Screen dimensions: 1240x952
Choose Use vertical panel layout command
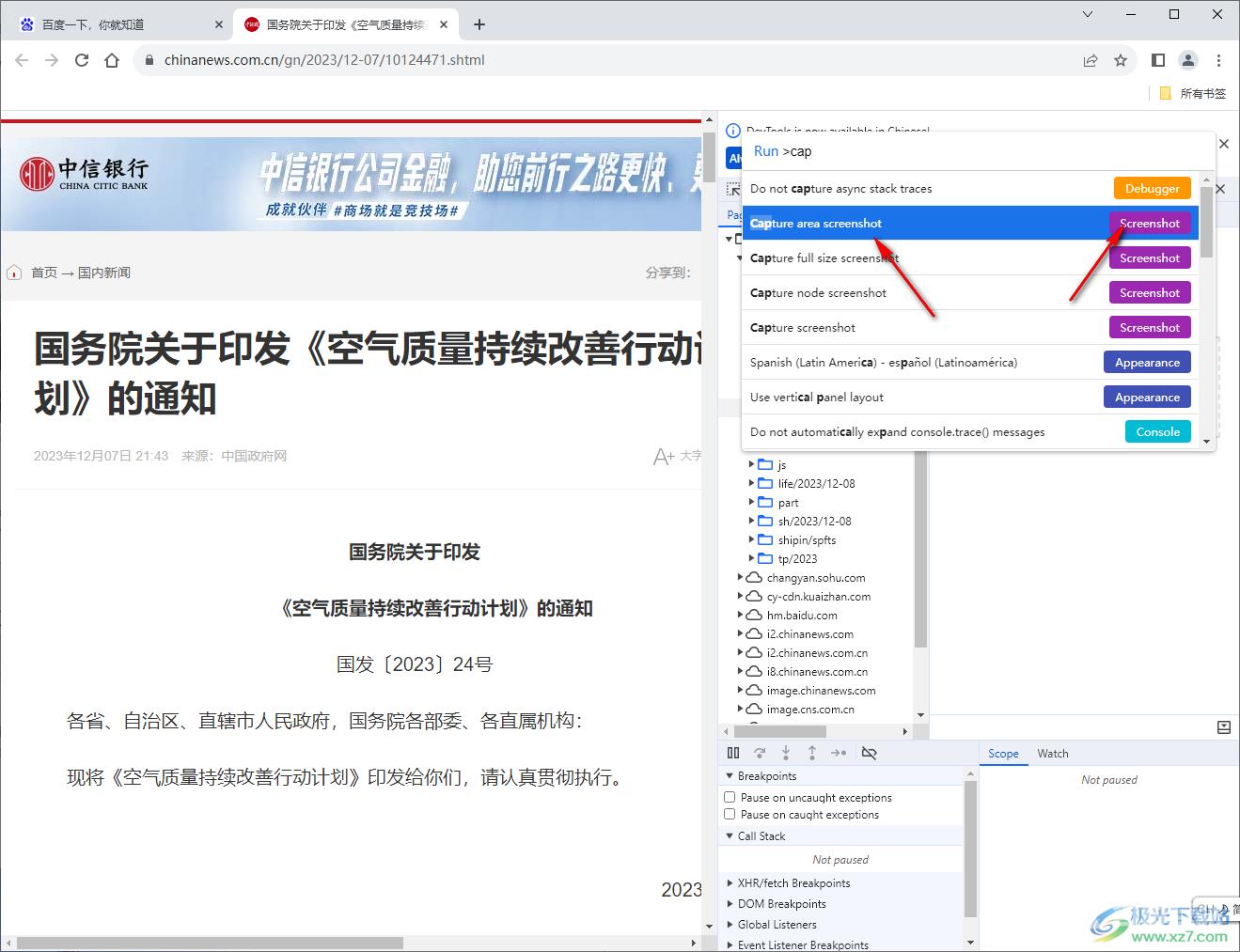(x=970, y=397)
